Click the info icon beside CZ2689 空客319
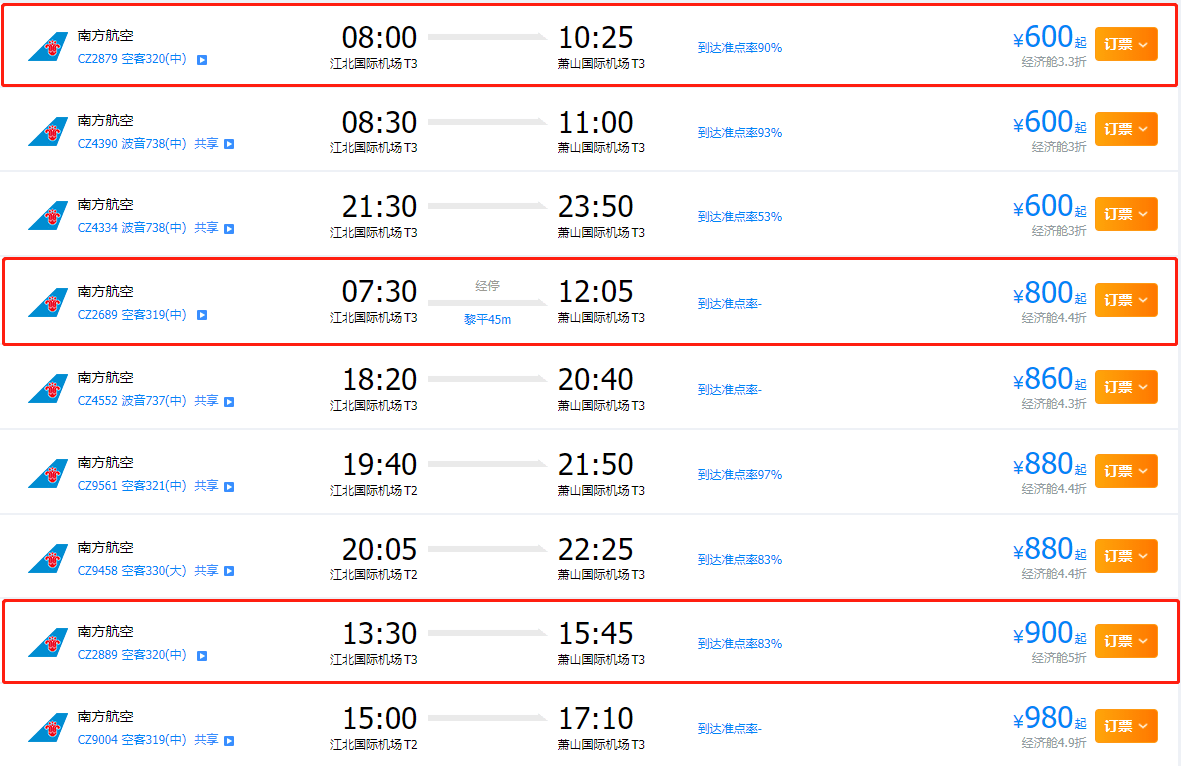Screen dimensions: 1181x766 202,315
